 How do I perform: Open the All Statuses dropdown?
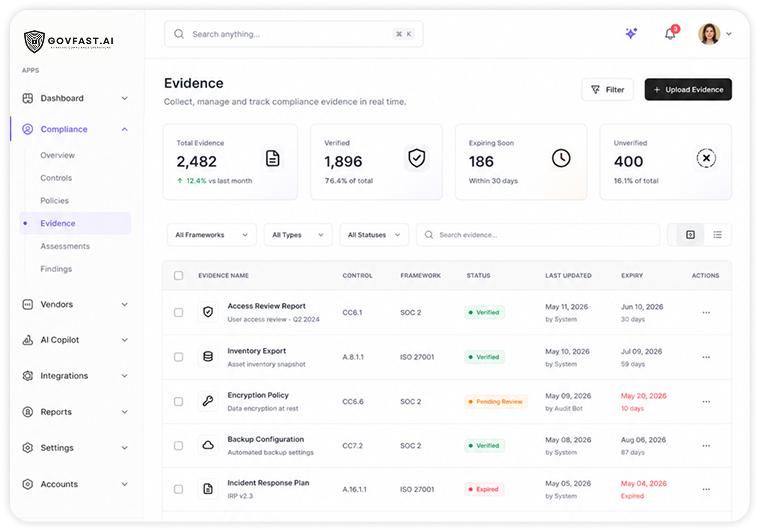pyautogui.click(x=374, y=235)
